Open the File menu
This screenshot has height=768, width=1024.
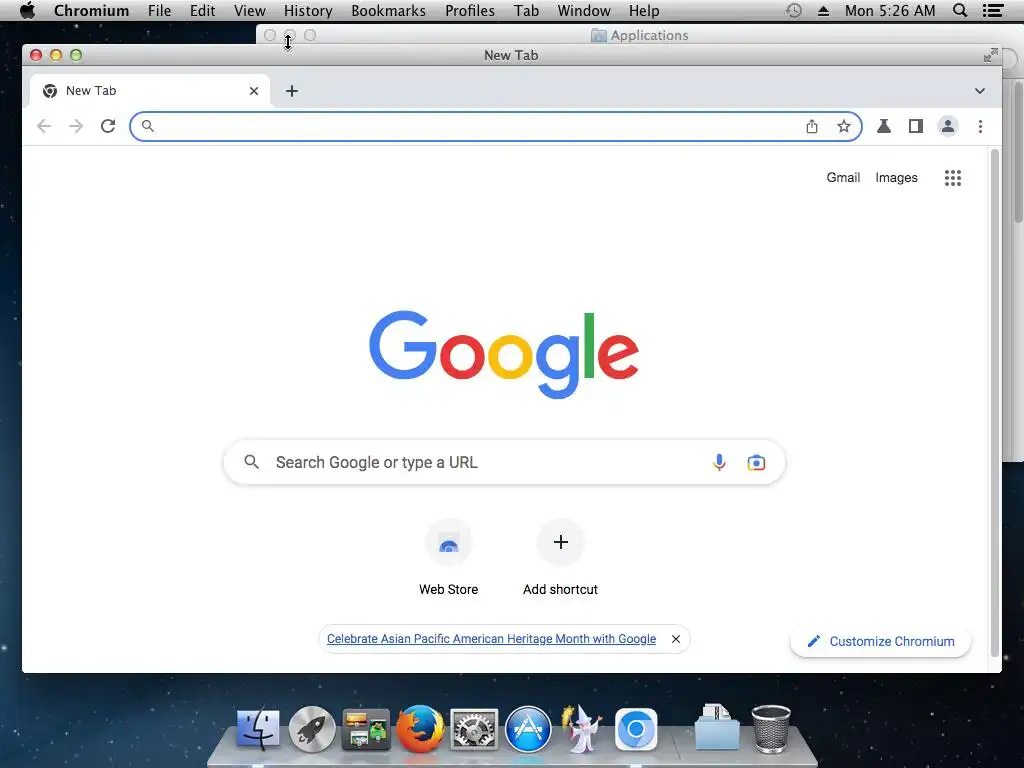(x=159, y=10)
